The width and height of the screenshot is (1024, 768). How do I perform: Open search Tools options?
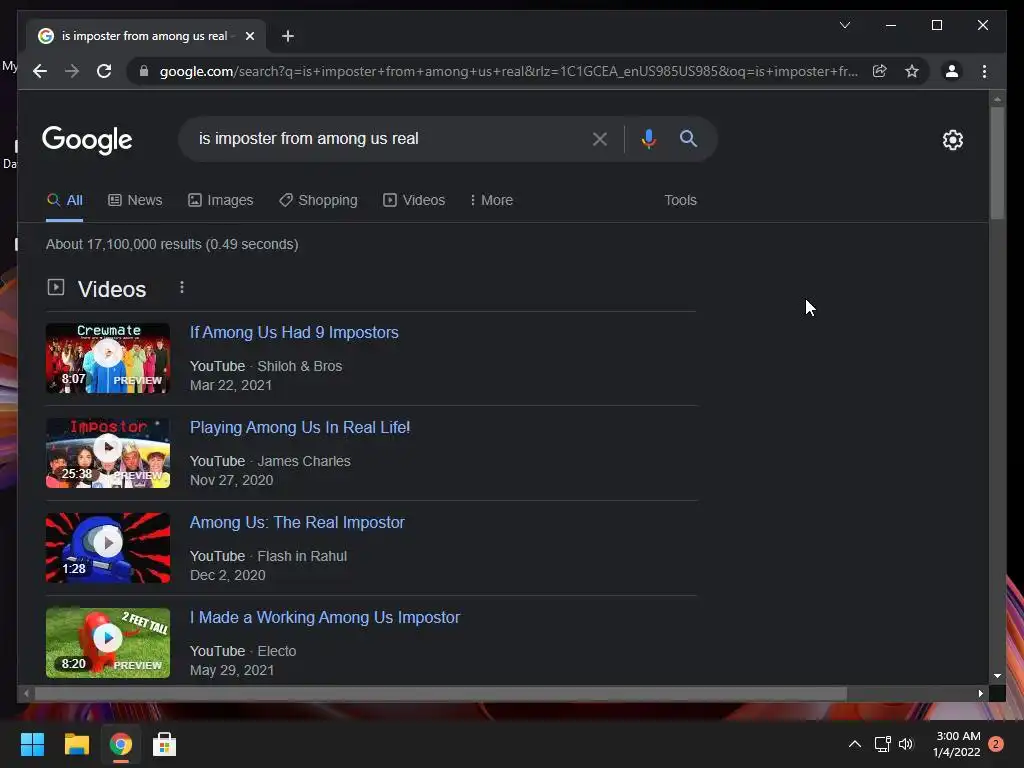(680, 200)
